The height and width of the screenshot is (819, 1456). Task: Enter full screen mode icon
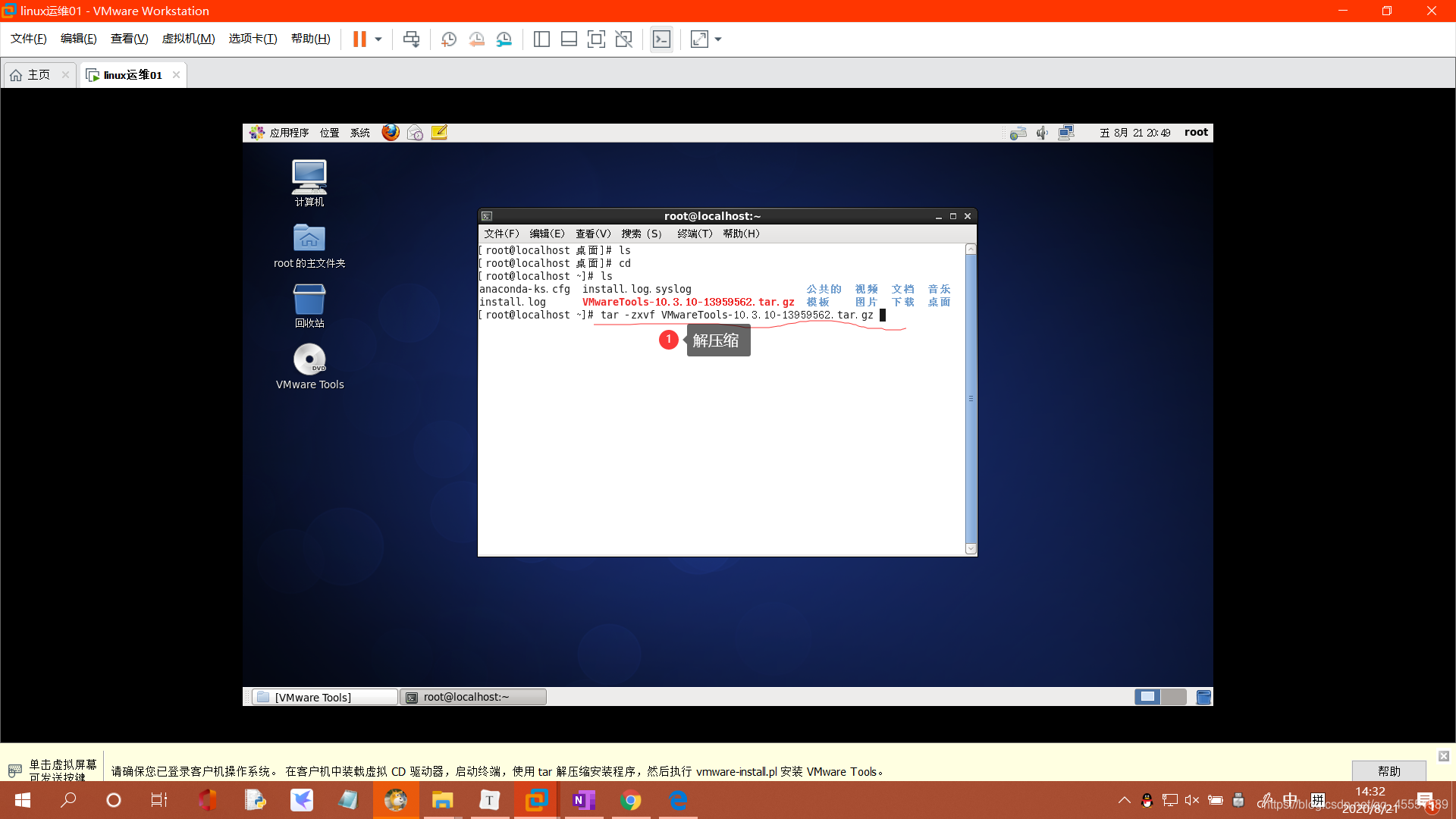(596, 39)
